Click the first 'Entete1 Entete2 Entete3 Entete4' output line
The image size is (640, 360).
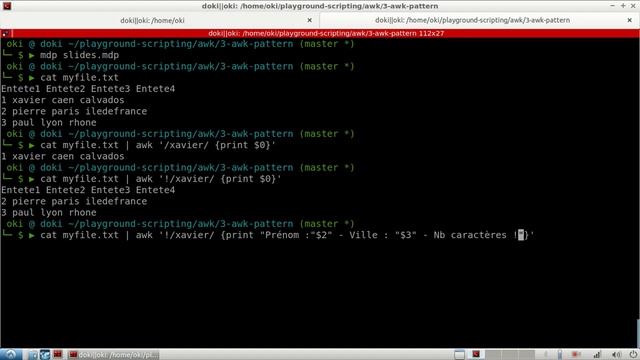(88, 89)
